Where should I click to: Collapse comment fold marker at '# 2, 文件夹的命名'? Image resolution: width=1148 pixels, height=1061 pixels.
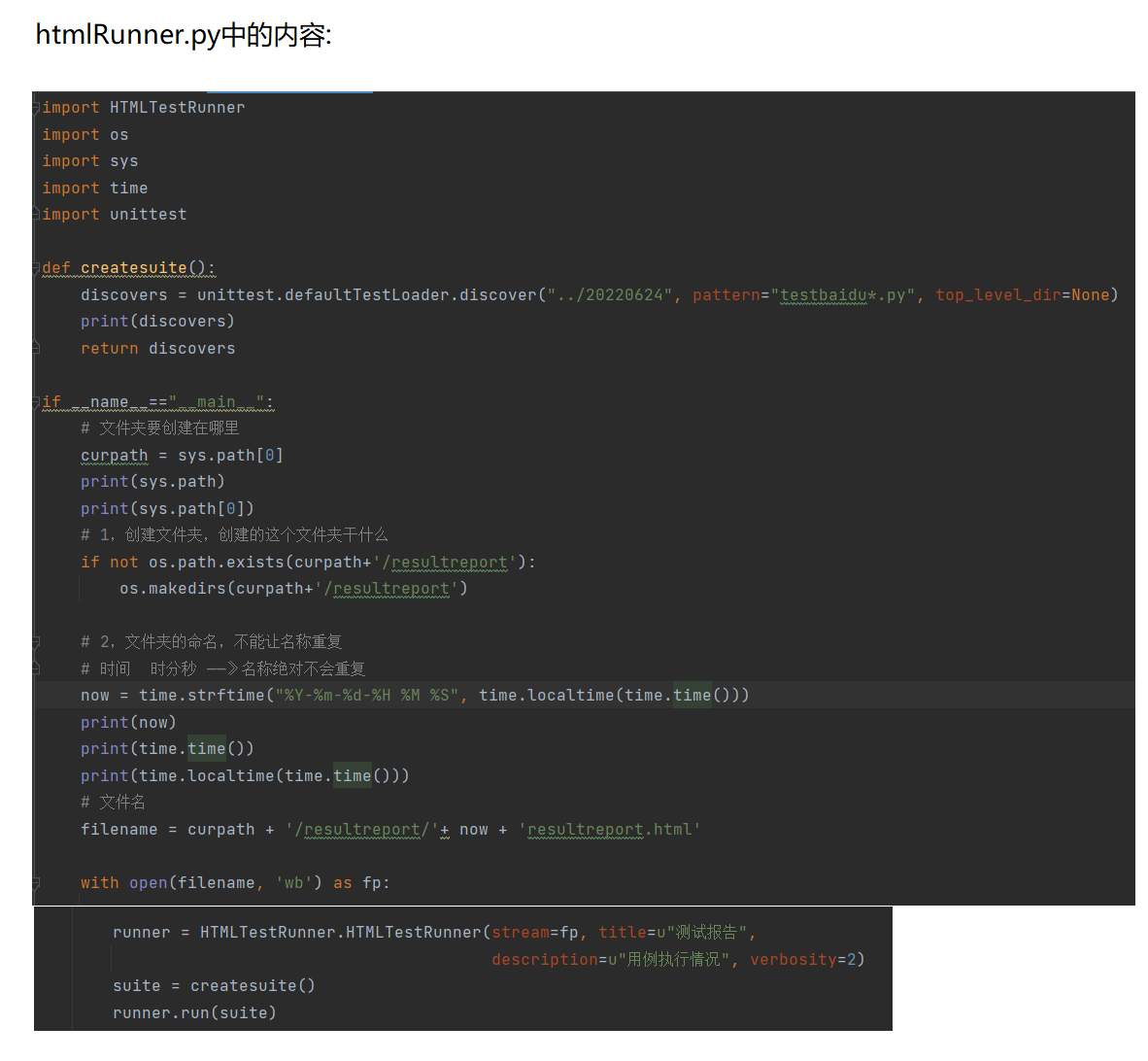pos(36,642)
